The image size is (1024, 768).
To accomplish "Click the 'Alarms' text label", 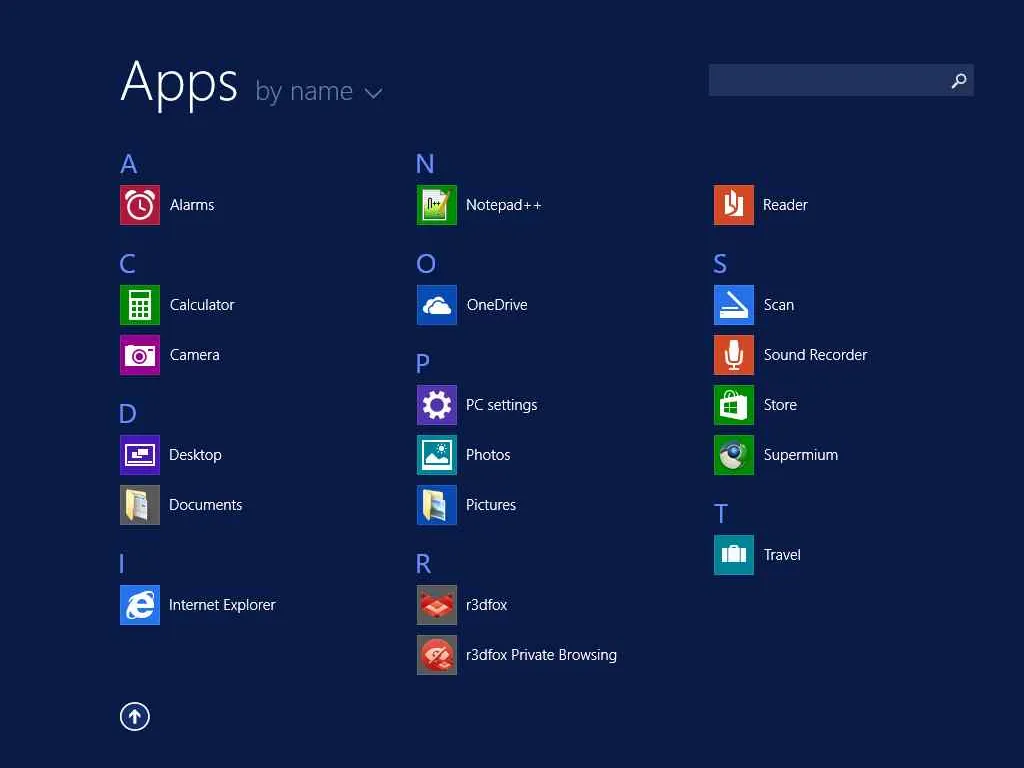I will click(x=192, y=205).
